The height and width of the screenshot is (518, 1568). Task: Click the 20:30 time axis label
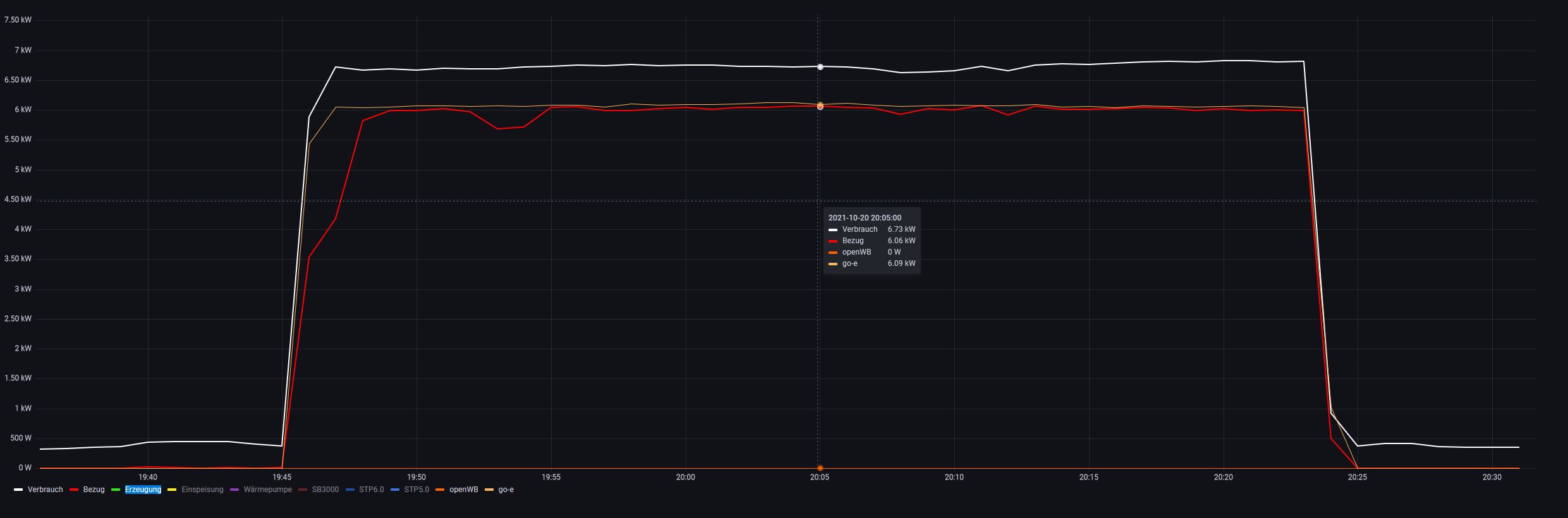pyautogui.click(x=1492, y=478)
